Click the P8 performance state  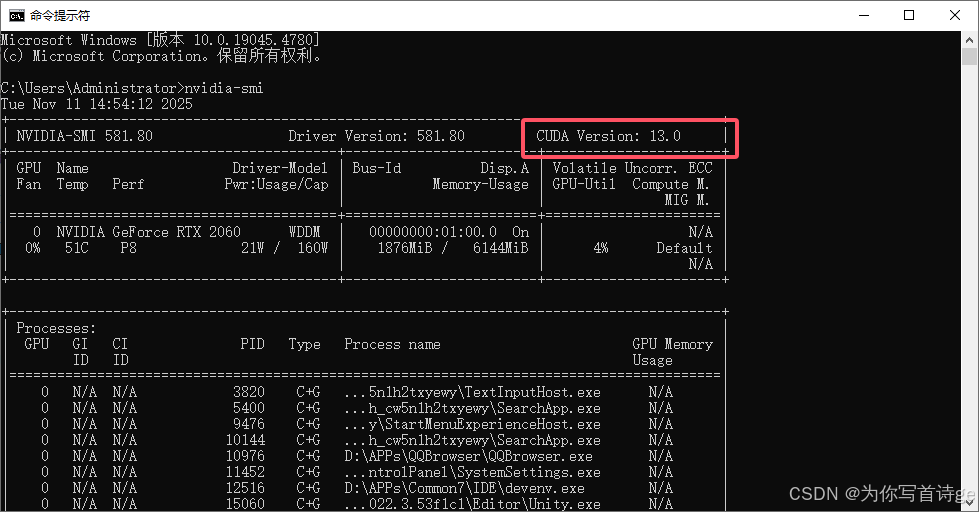click(x=128, y=249)
